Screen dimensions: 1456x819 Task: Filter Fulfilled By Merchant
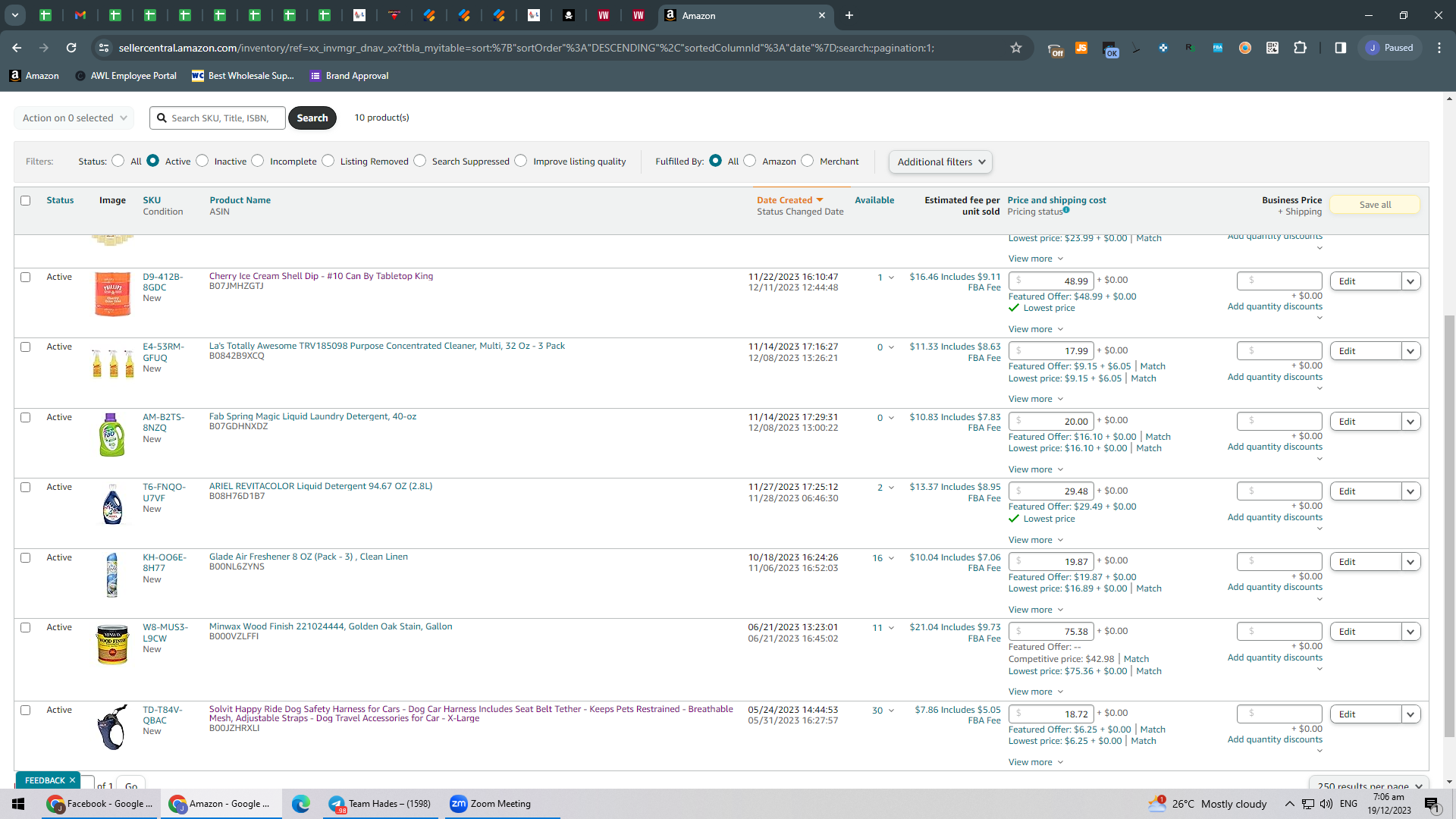pos(808,161)
